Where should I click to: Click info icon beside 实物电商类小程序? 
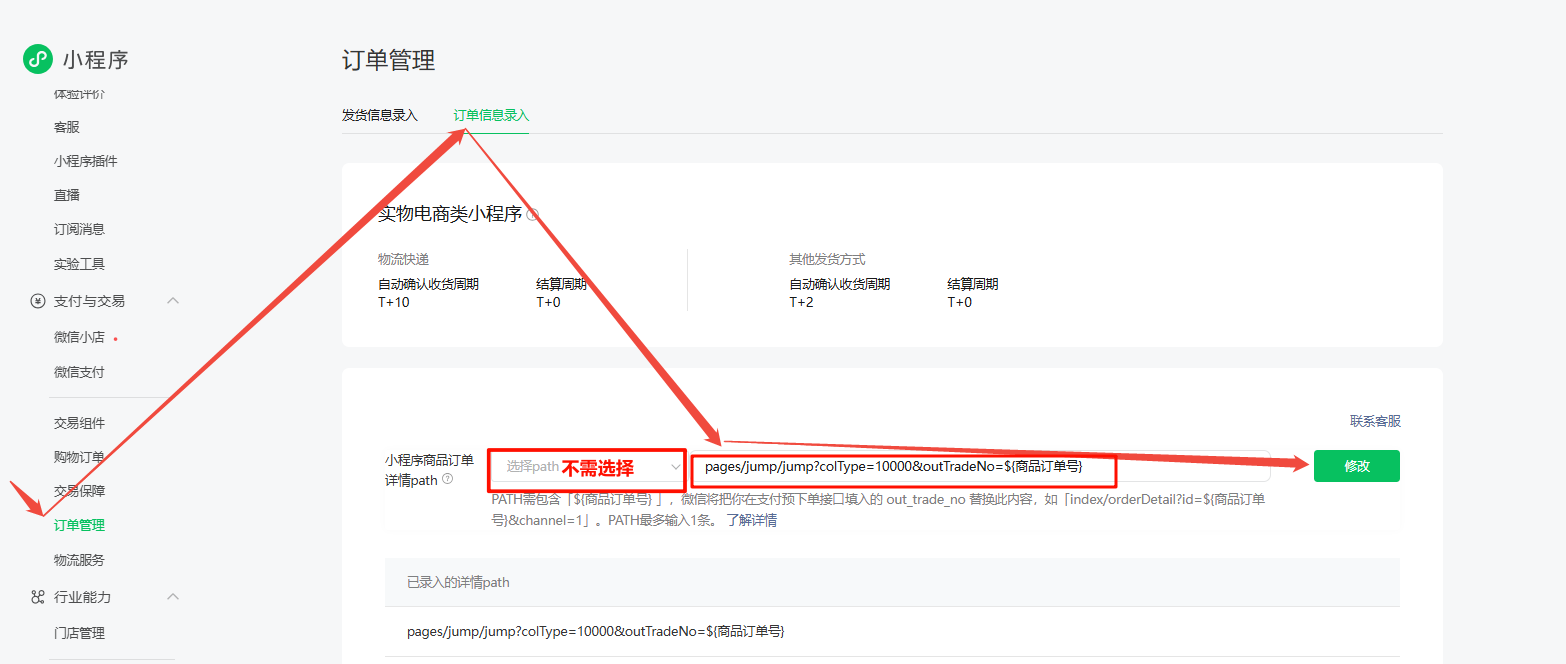tap(532, 214)
